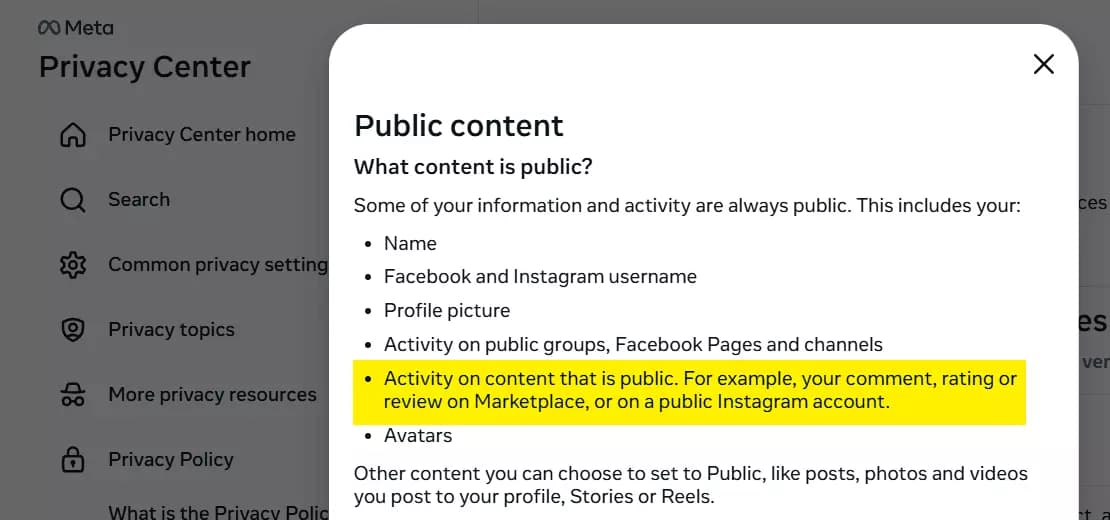
Task: Click the Search magnifier icon
Action: [72, 200]
